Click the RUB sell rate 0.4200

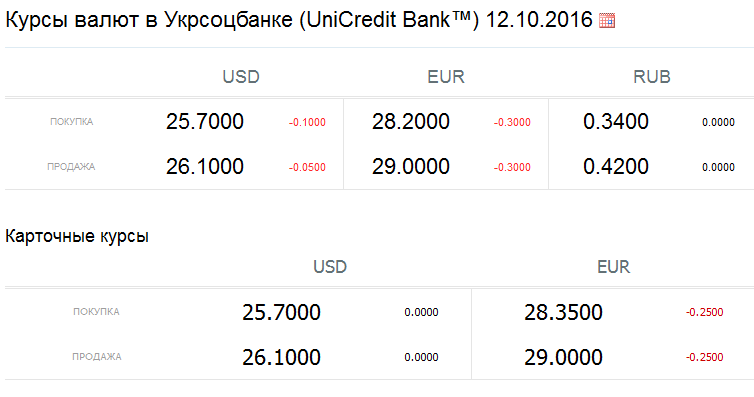point(616,167)
